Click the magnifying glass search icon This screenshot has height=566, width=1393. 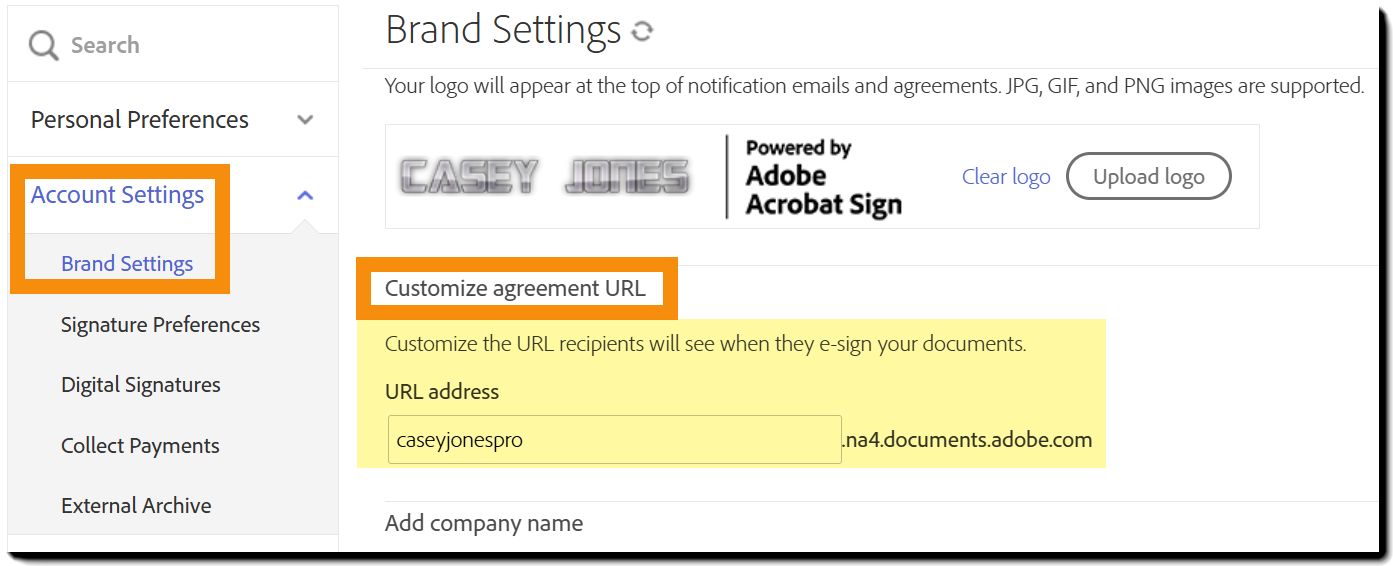point(43,45)
